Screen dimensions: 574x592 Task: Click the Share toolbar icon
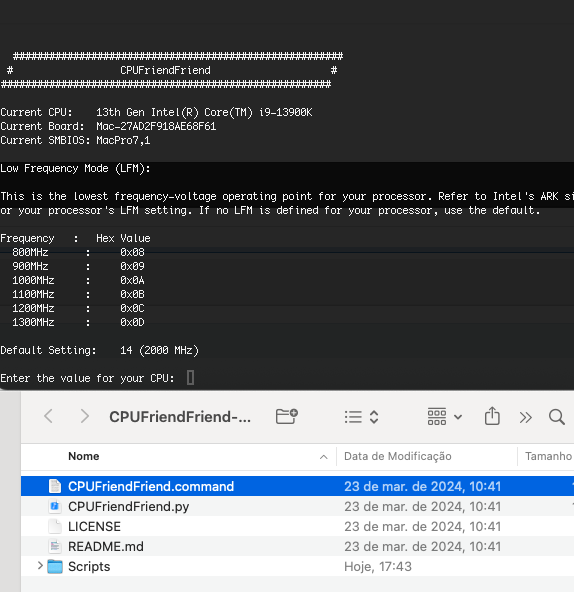coord(492,416)
